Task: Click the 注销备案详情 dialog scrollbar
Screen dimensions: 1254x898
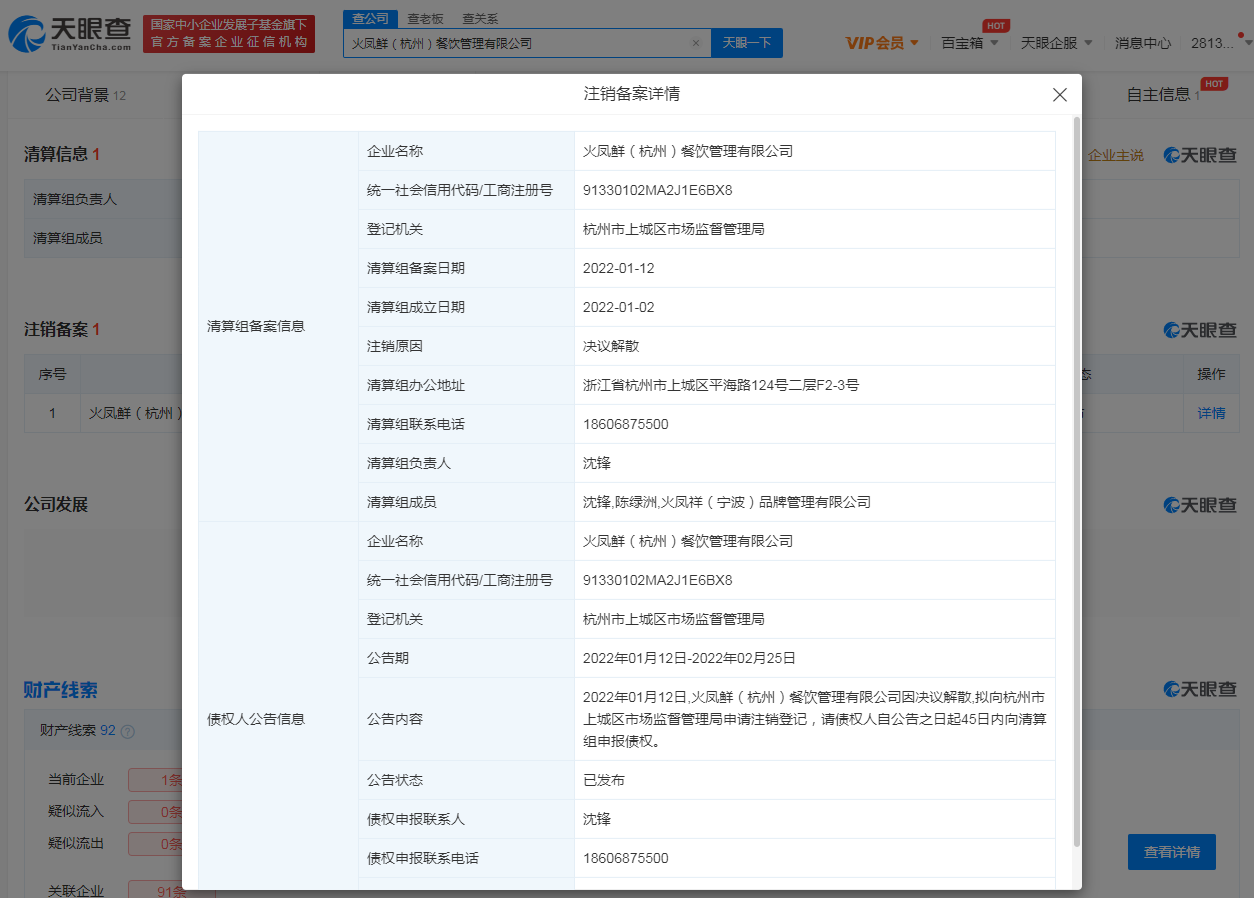Action: [1076, 480]
